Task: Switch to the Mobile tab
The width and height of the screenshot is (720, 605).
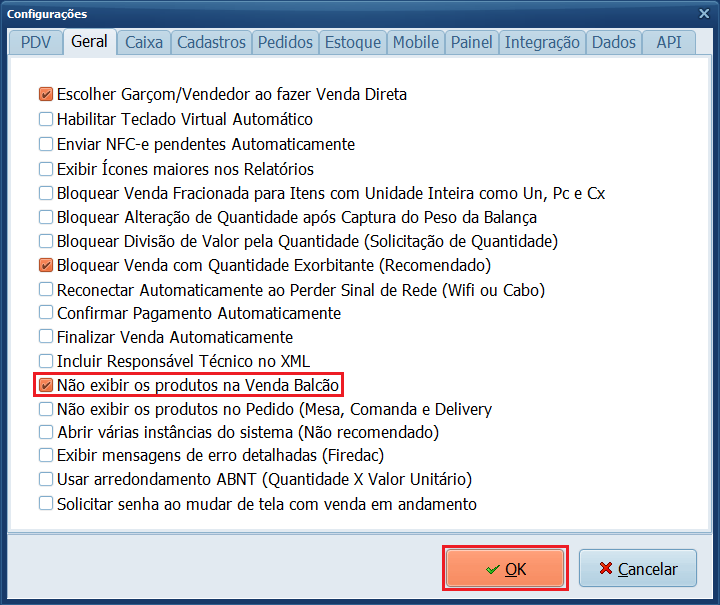Action: (415, 42)
